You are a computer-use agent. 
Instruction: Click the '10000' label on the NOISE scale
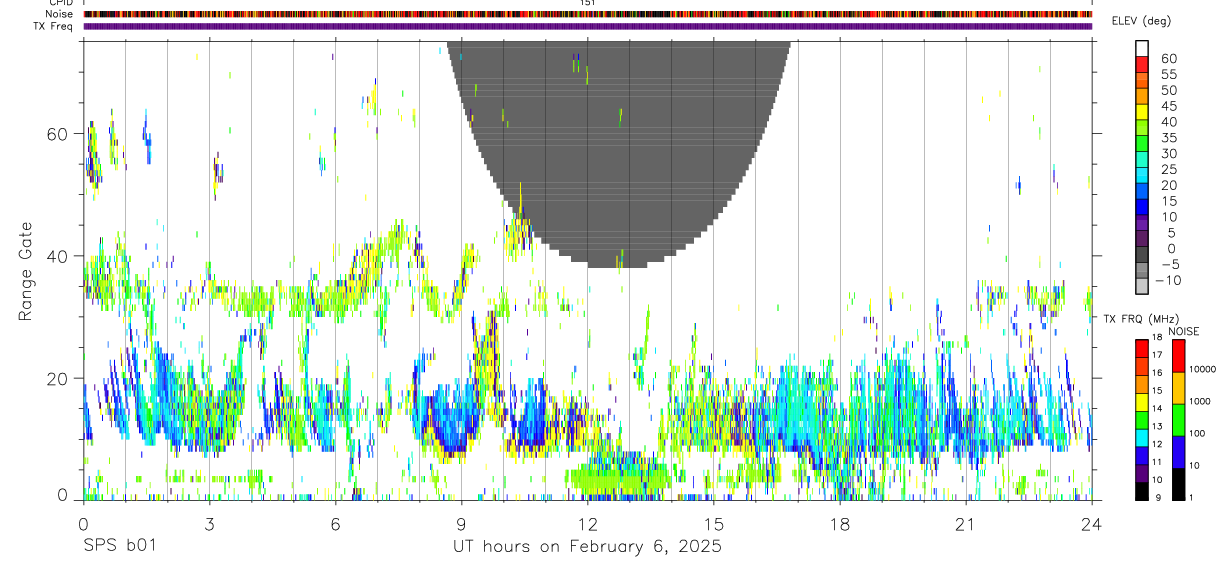pyautogui.click(x=1202, y=369)
